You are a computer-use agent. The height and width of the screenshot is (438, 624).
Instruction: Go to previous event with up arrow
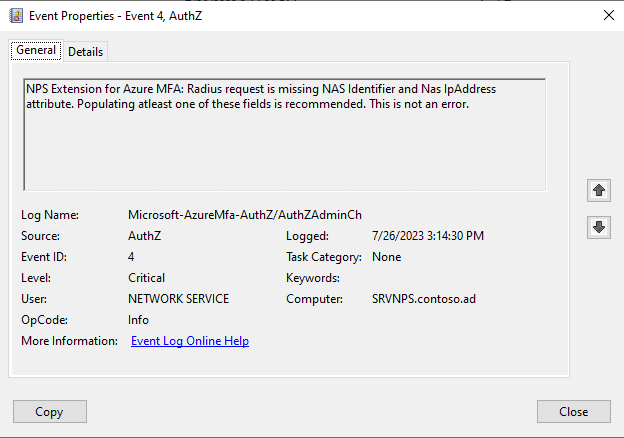pyautogui.click(x=599, y=190)
